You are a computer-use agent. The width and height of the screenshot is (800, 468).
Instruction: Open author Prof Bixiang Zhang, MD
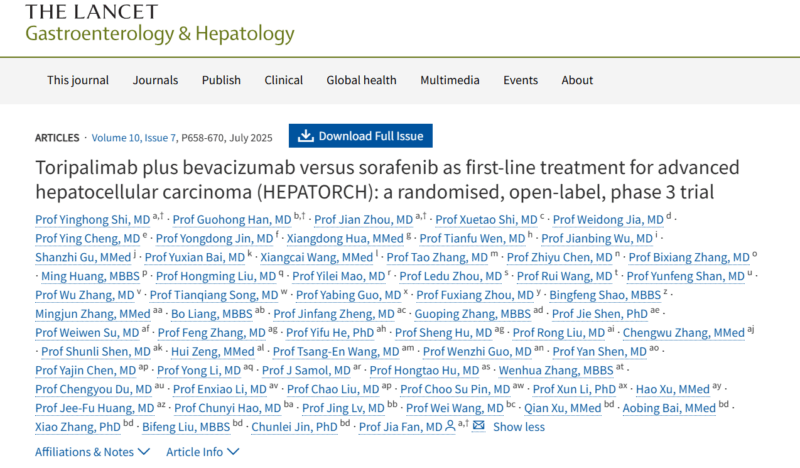click(689, 258)
